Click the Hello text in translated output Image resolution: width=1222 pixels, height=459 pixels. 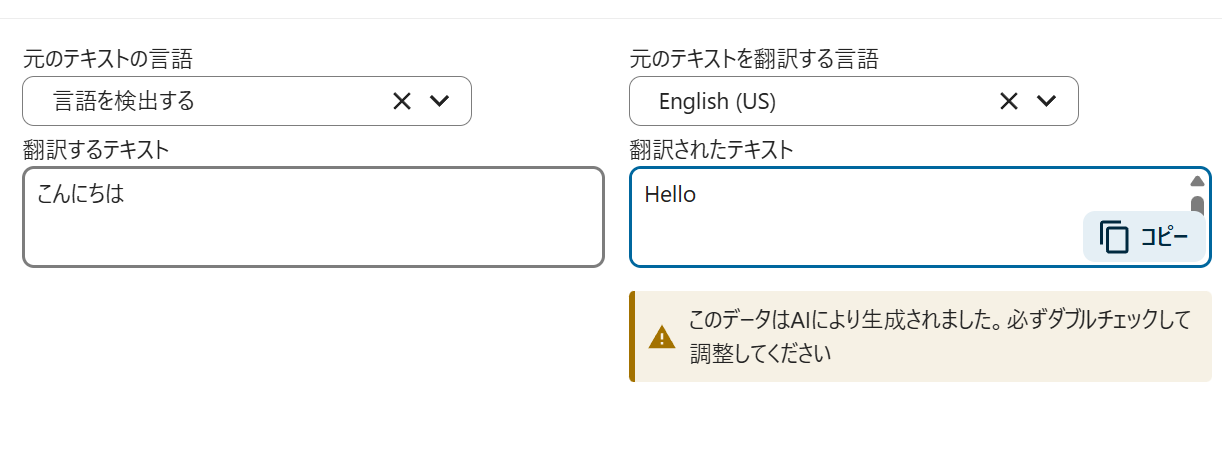click(x=670, y=195)
